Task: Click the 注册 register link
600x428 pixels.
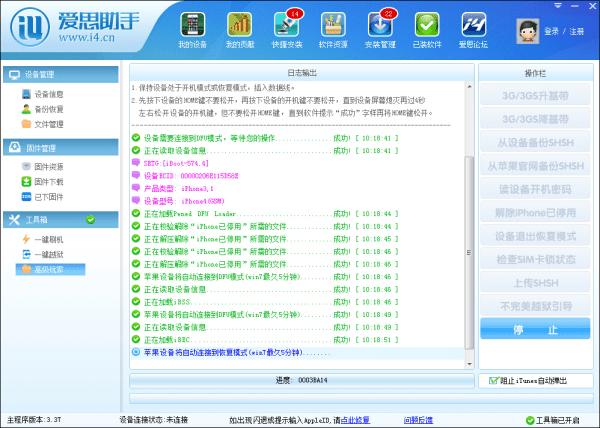Action: tap(577, 31)
